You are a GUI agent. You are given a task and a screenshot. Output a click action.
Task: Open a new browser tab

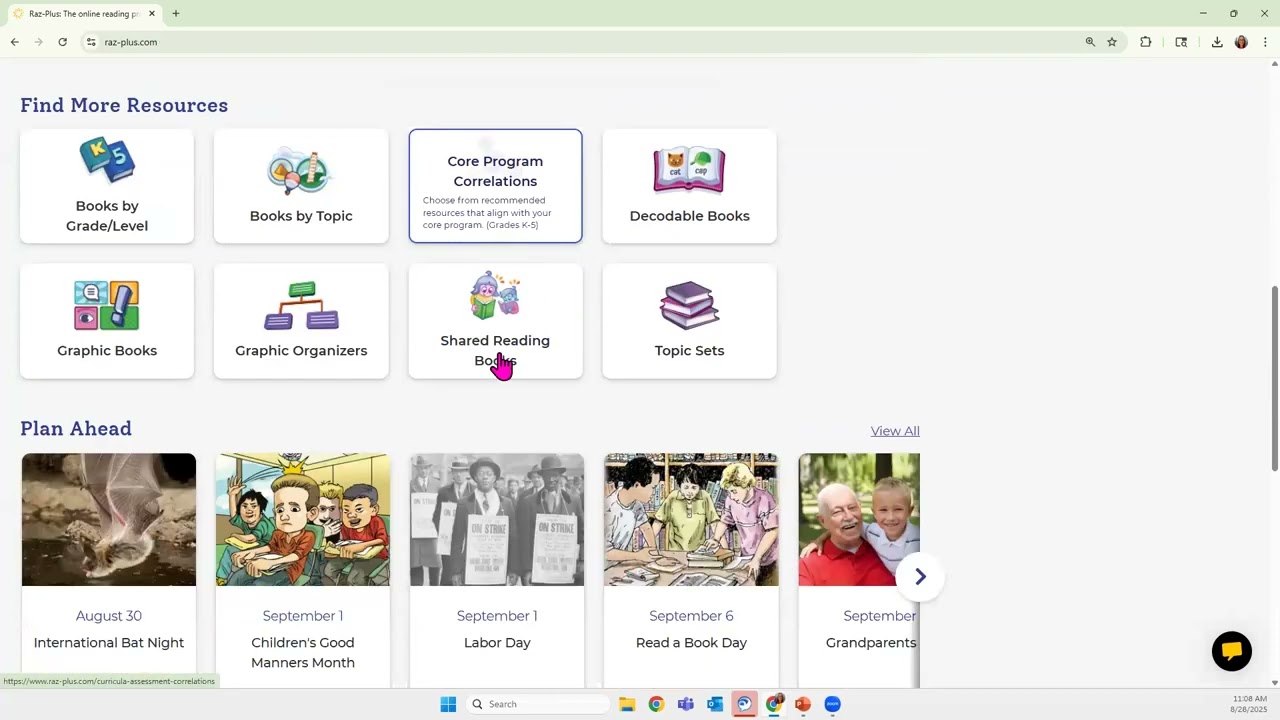coord(176,13)
